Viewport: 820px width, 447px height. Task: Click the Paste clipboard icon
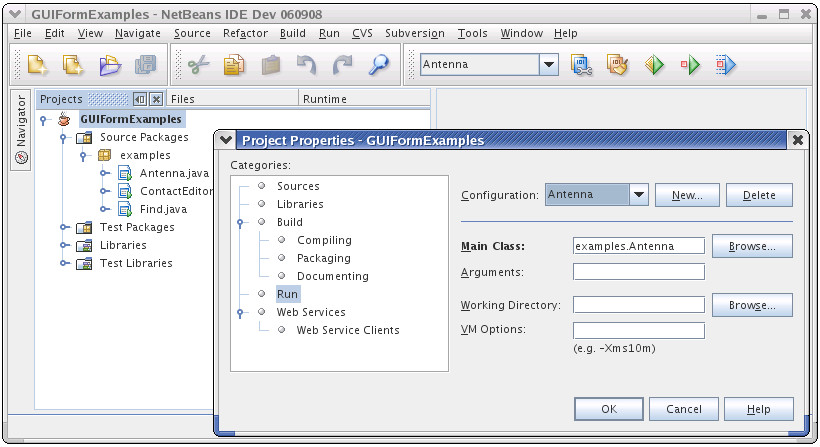(x=270, y=65)
